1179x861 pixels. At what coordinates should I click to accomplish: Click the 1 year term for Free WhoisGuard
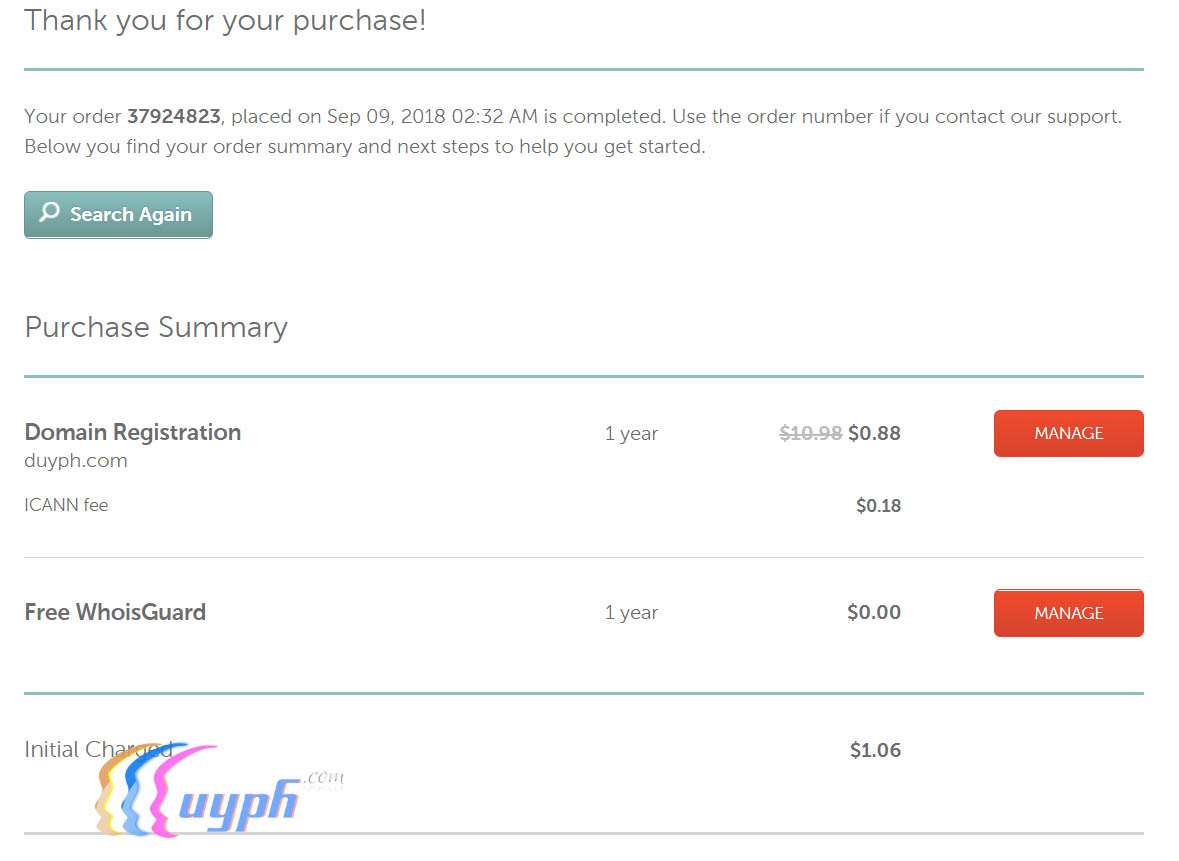pyautogui.click(x=631, y=613)
